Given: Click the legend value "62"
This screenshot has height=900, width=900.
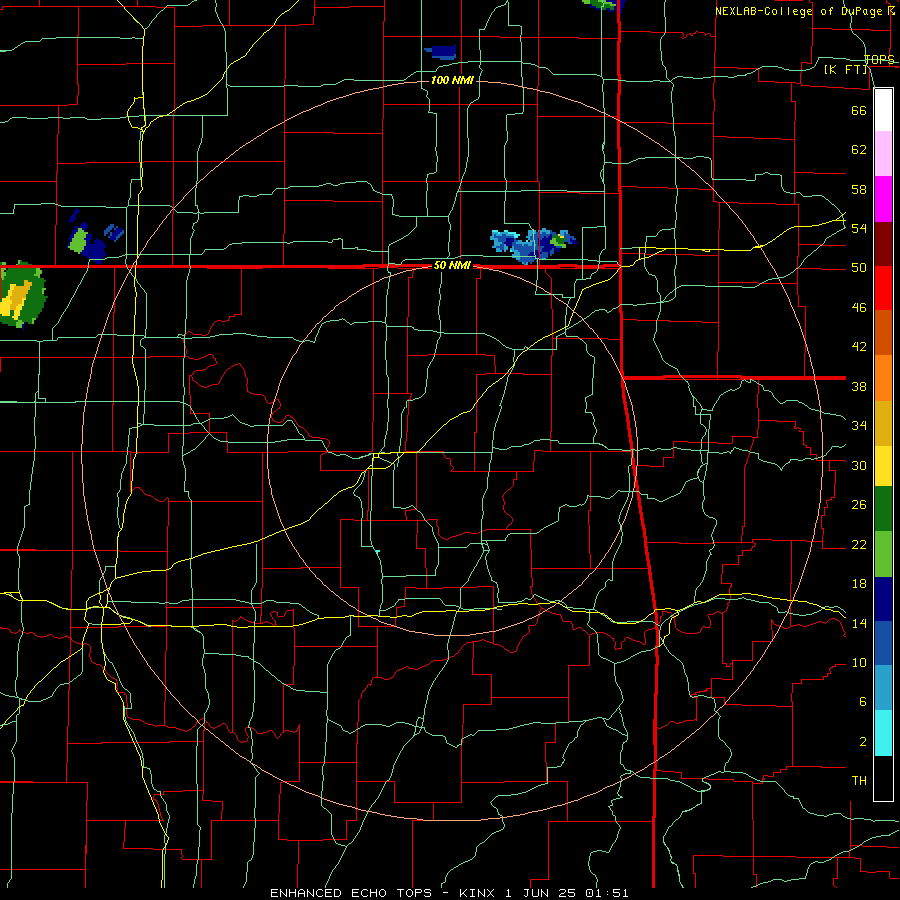Looking at the screenshot, I should 859,150.
